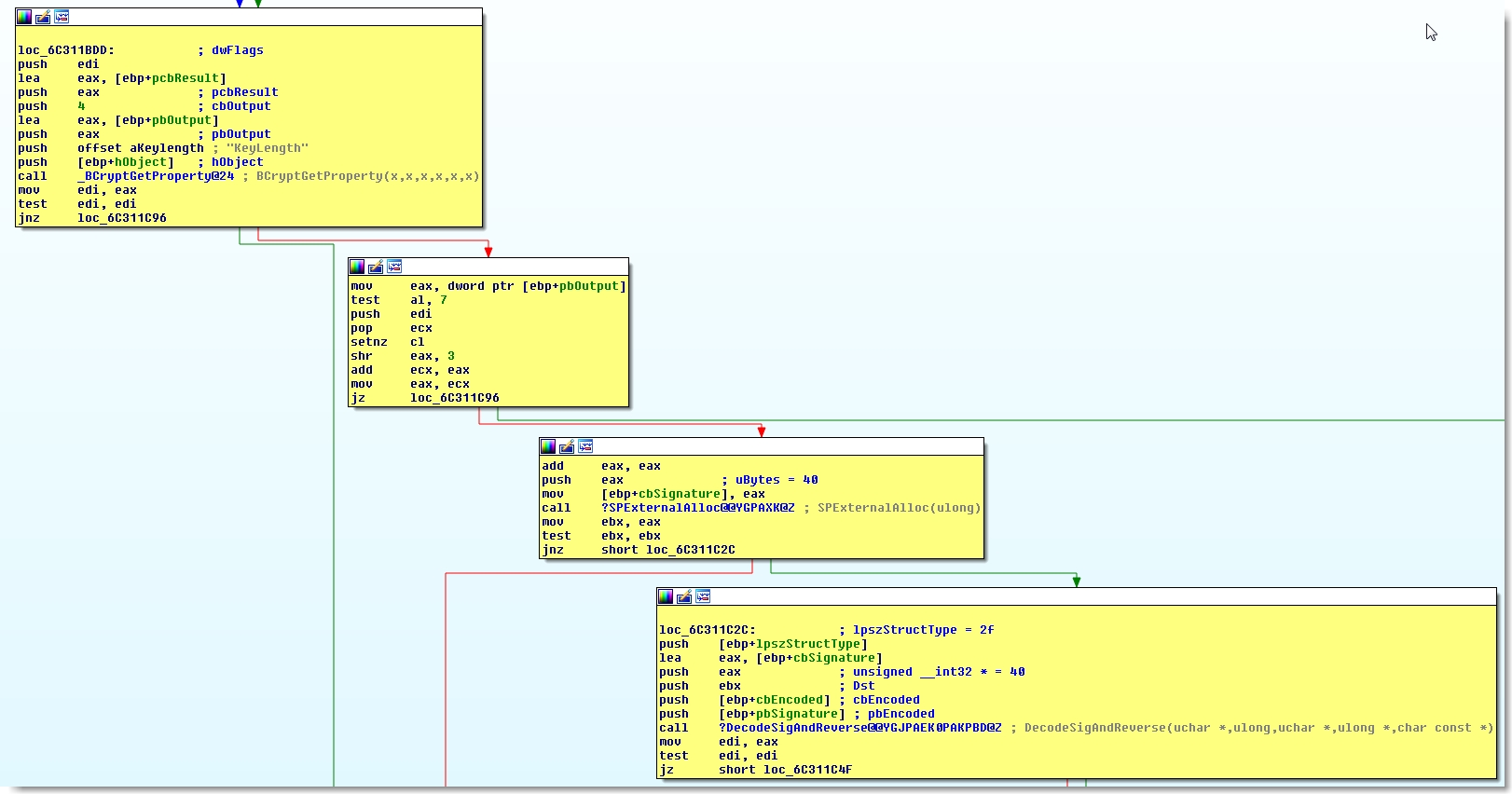Image resolution: width=1512 pixels, height=794 pixels.
Task: Click the edit pencil icon on the setnz cl block
Action: click(376, 267)
